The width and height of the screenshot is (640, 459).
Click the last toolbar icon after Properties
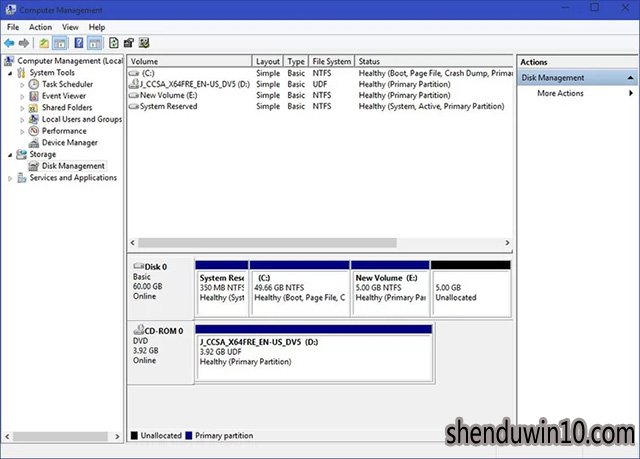[144, 43]
